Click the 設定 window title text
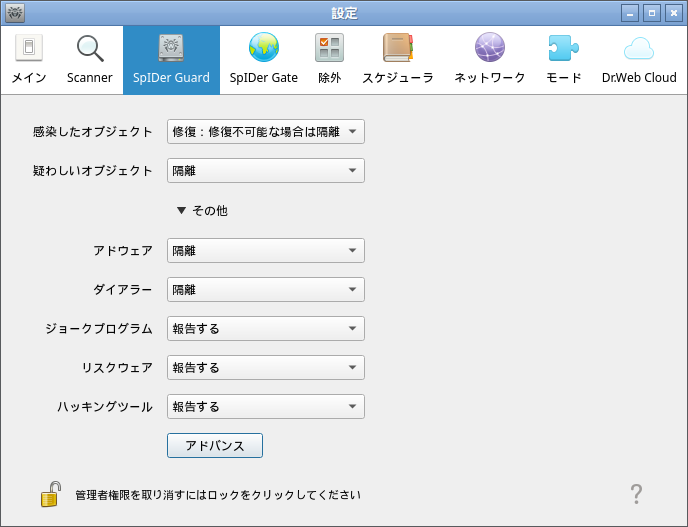688x527 pixels. pyautogui.click(x=344, y=13)
